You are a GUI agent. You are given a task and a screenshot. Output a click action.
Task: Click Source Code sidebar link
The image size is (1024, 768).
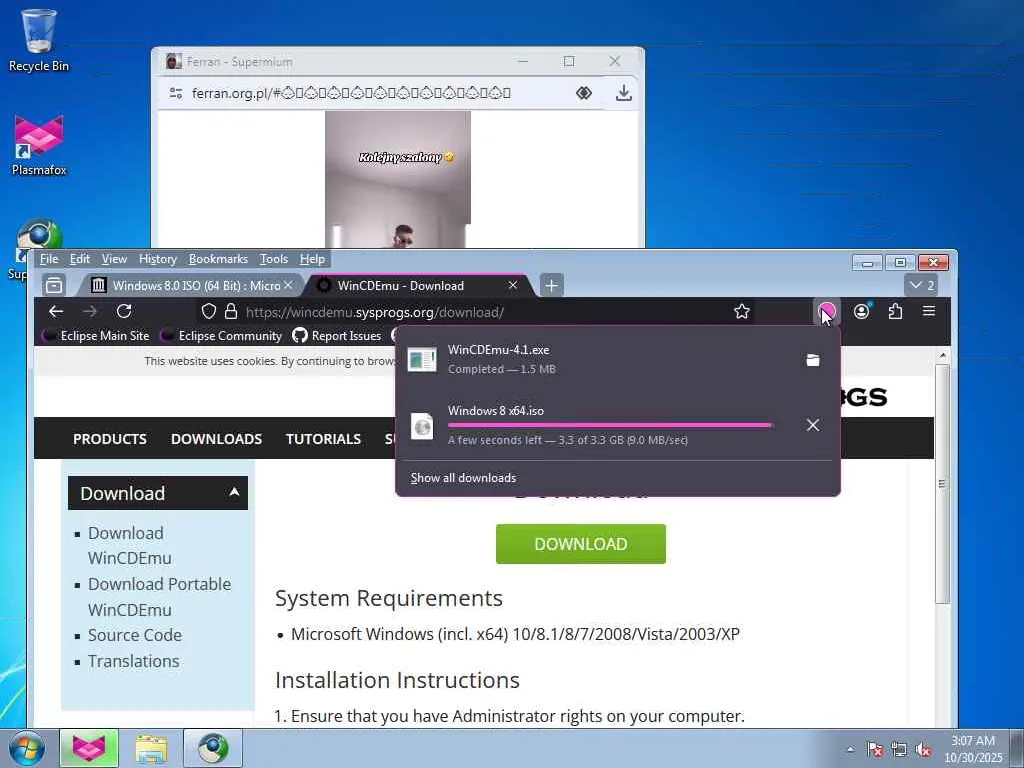pos(135,635)
